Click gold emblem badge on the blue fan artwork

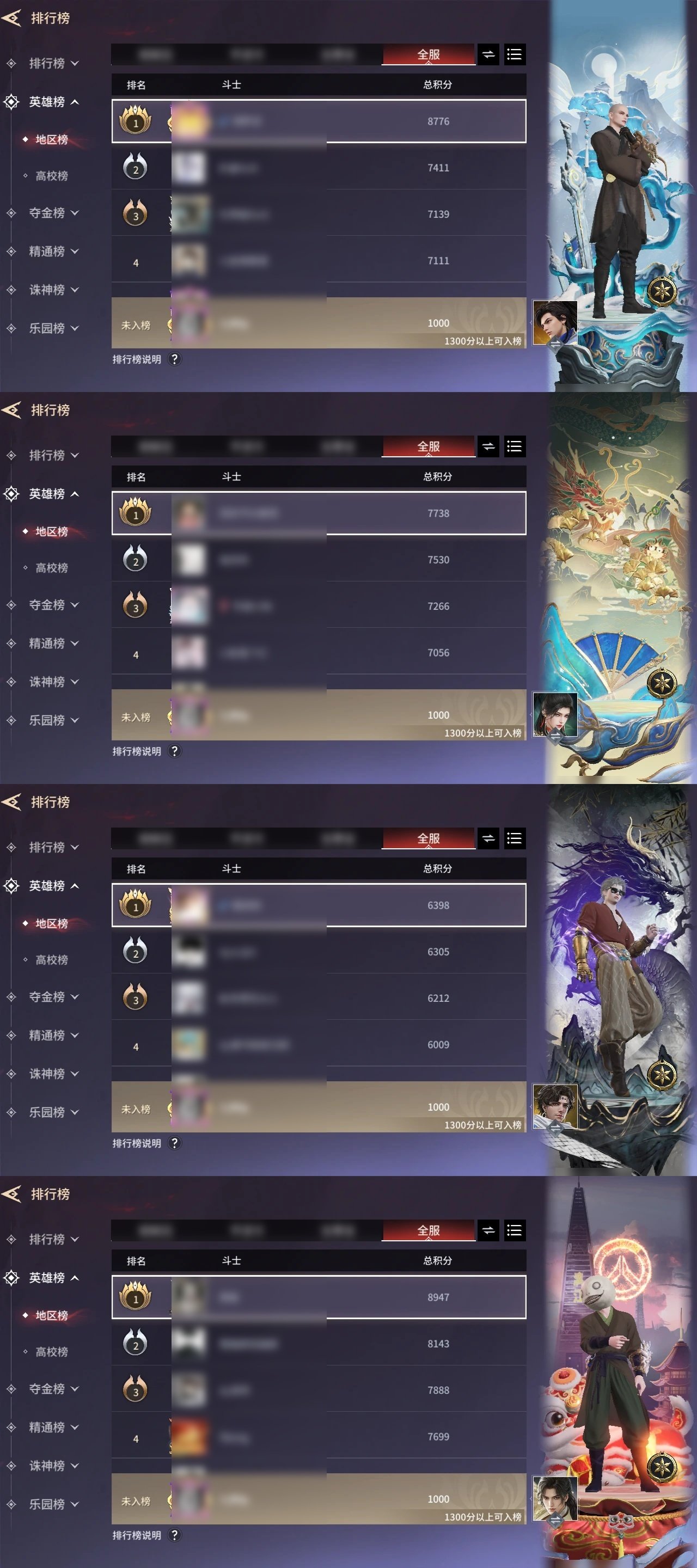coord(662,684)
